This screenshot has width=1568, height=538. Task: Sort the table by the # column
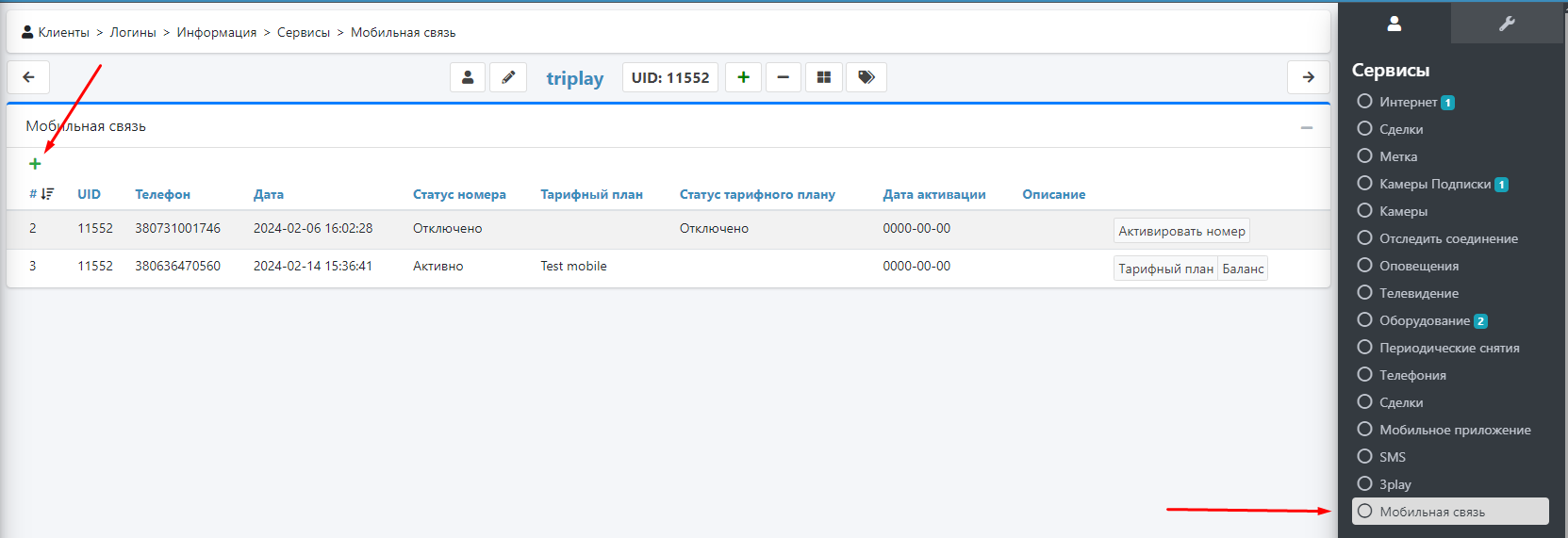[x=41, y=194]
